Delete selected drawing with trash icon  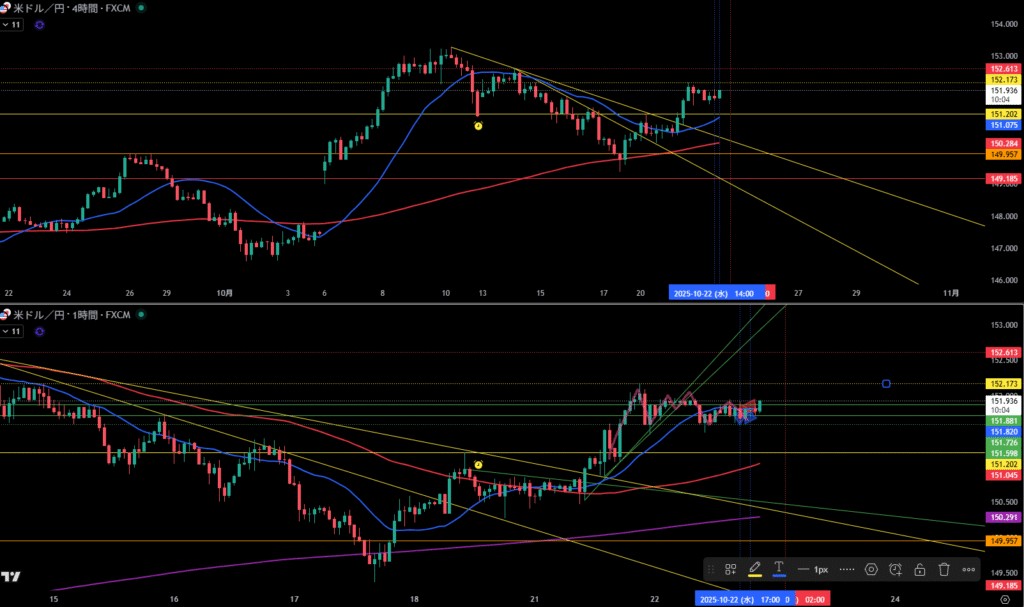pyautogui.click(x=944, y=569)
